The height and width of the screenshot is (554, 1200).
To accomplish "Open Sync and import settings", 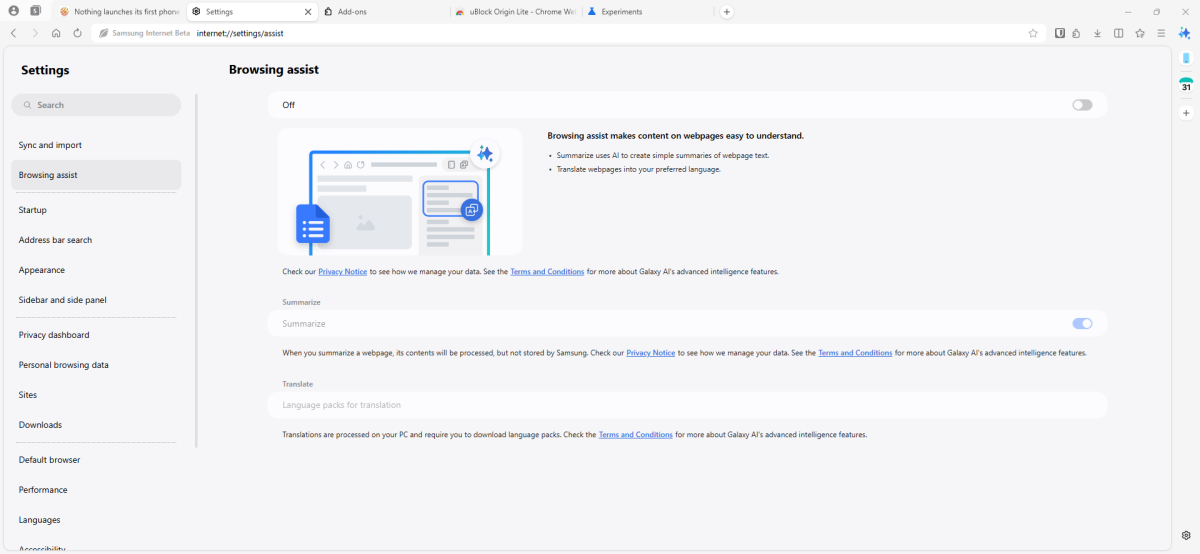I will [x=96, y=145].
